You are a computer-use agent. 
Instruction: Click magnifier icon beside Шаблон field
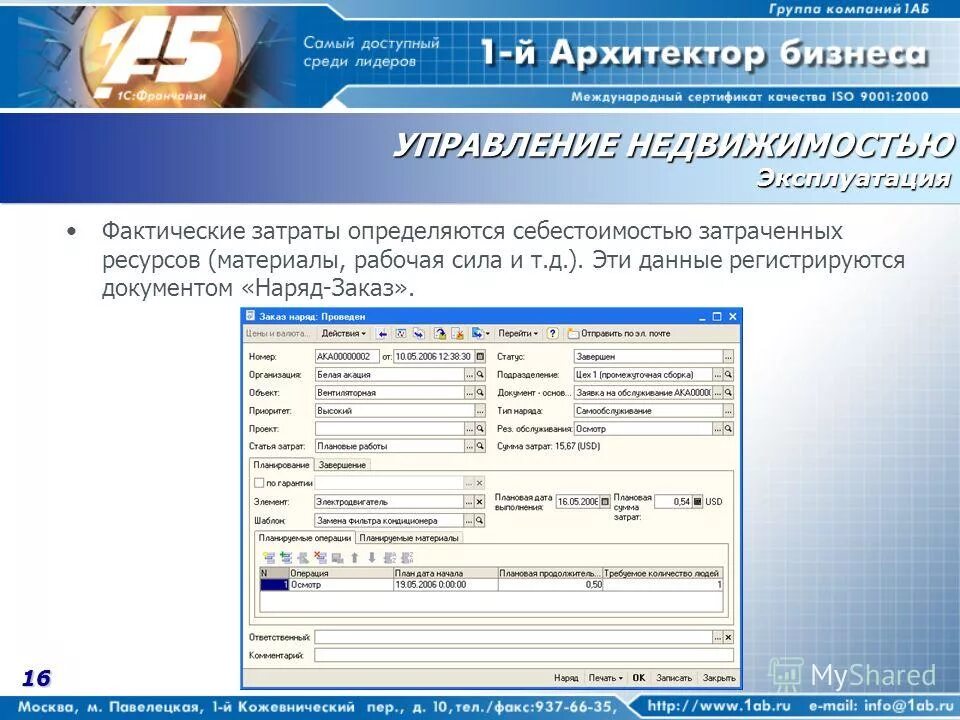(478, 519)
